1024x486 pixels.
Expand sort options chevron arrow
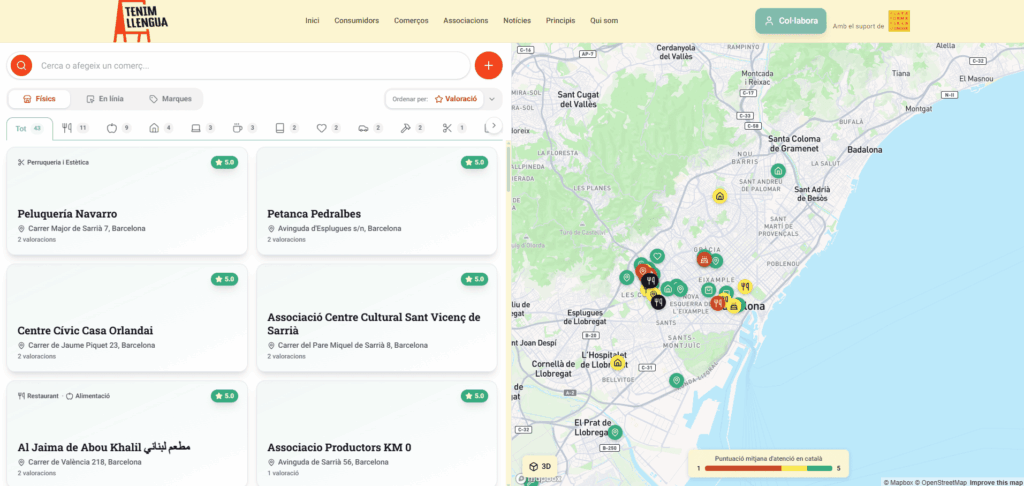[492, 99]
